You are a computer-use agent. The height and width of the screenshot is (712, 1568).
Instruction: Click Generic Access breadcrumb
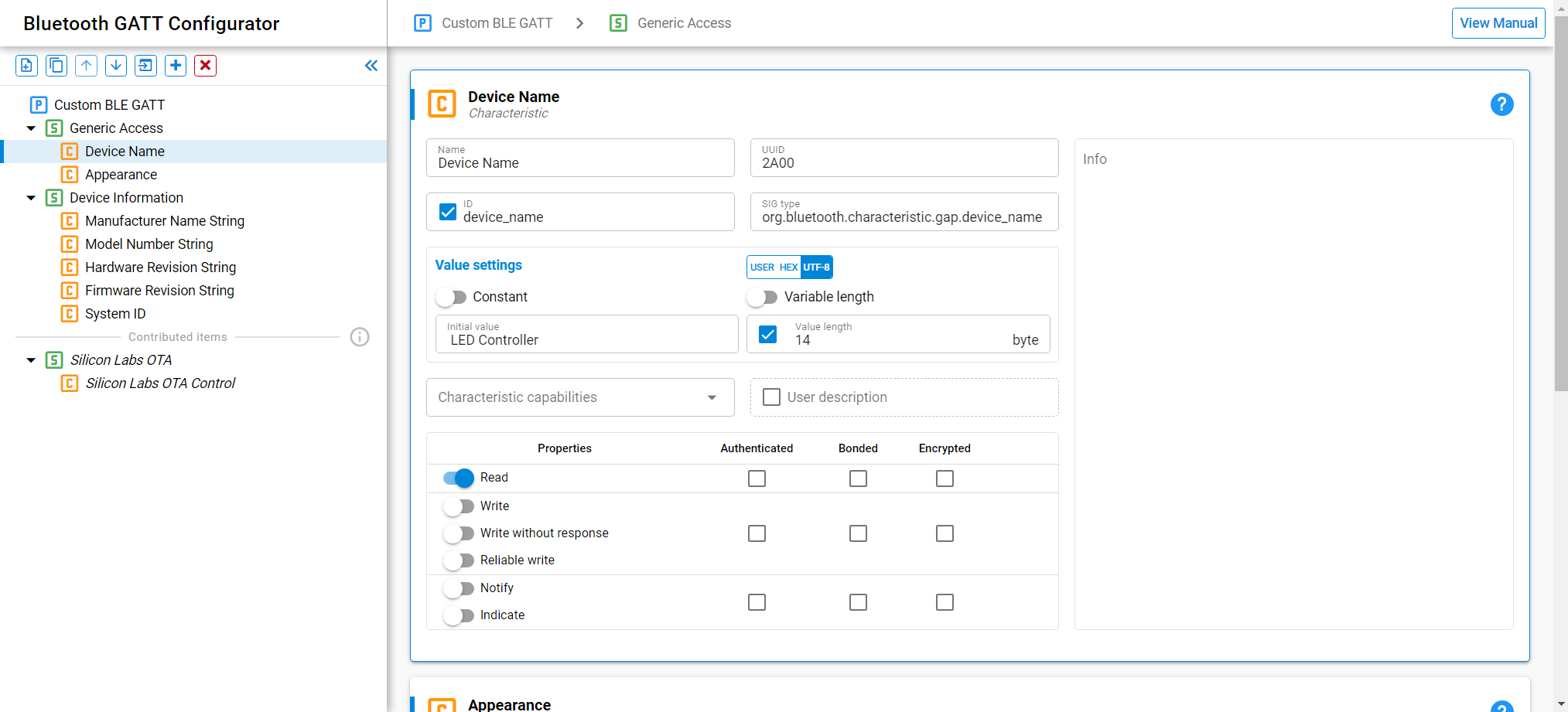pyautogui.click(x=684, y=23)
